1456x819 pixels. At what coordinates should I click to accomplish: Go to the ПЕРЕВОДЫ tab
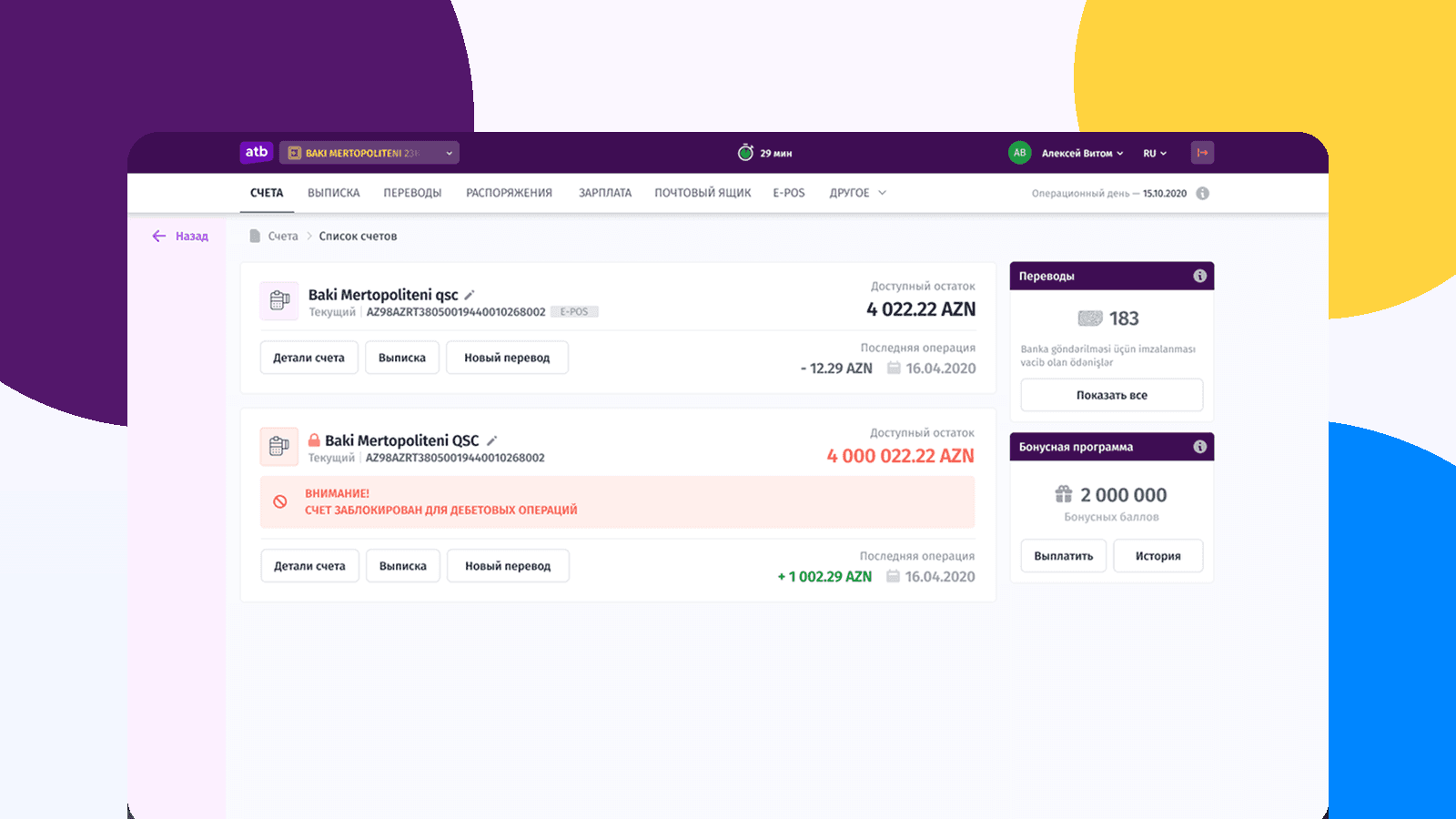pyautogui.click(x=412, y=193)
